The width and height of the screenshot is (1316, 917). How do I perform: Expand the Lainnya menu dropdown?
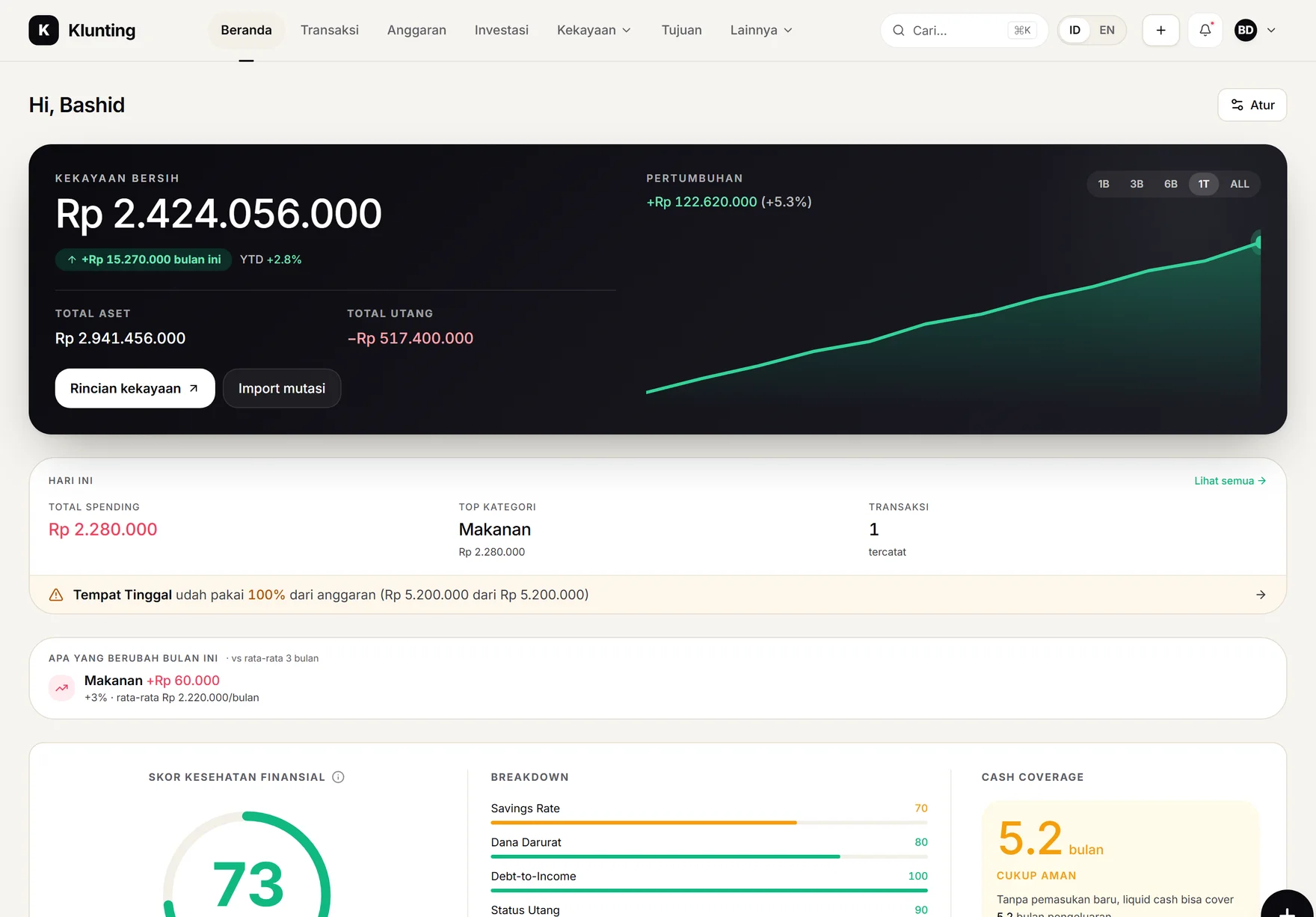tap(760, 31)
